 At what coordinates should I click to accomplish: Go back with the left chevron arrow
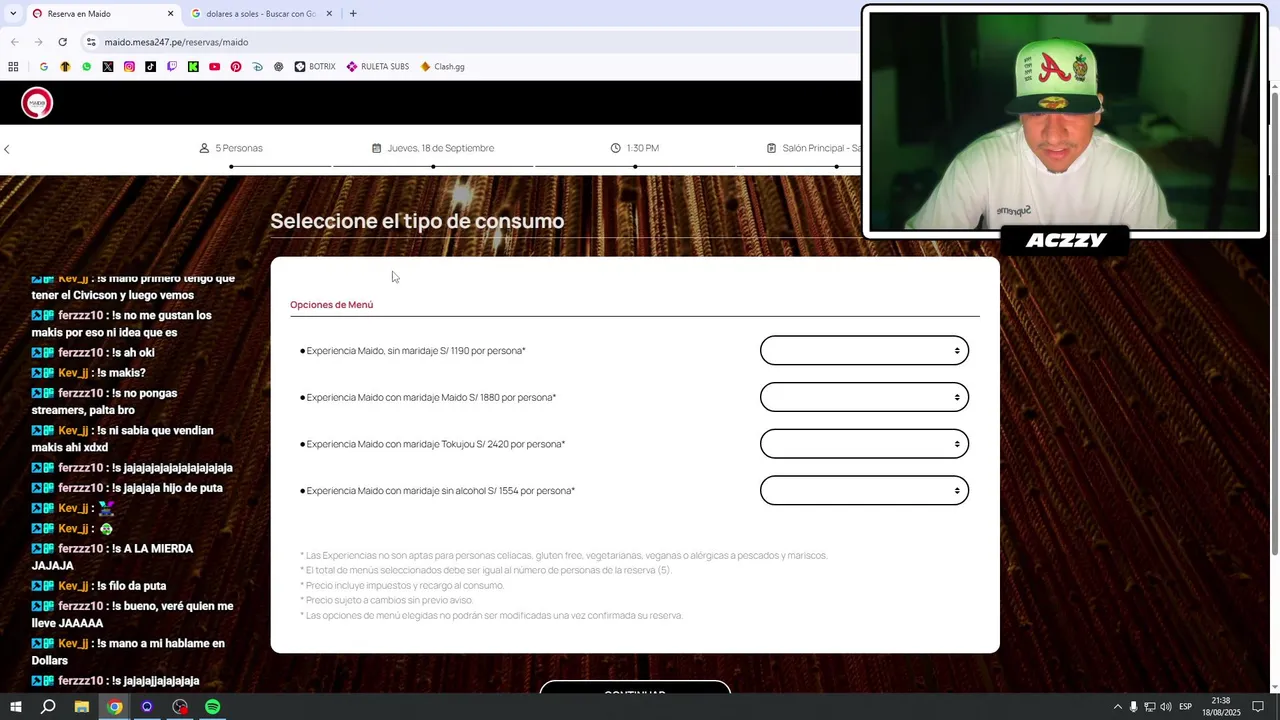point(7,149)
